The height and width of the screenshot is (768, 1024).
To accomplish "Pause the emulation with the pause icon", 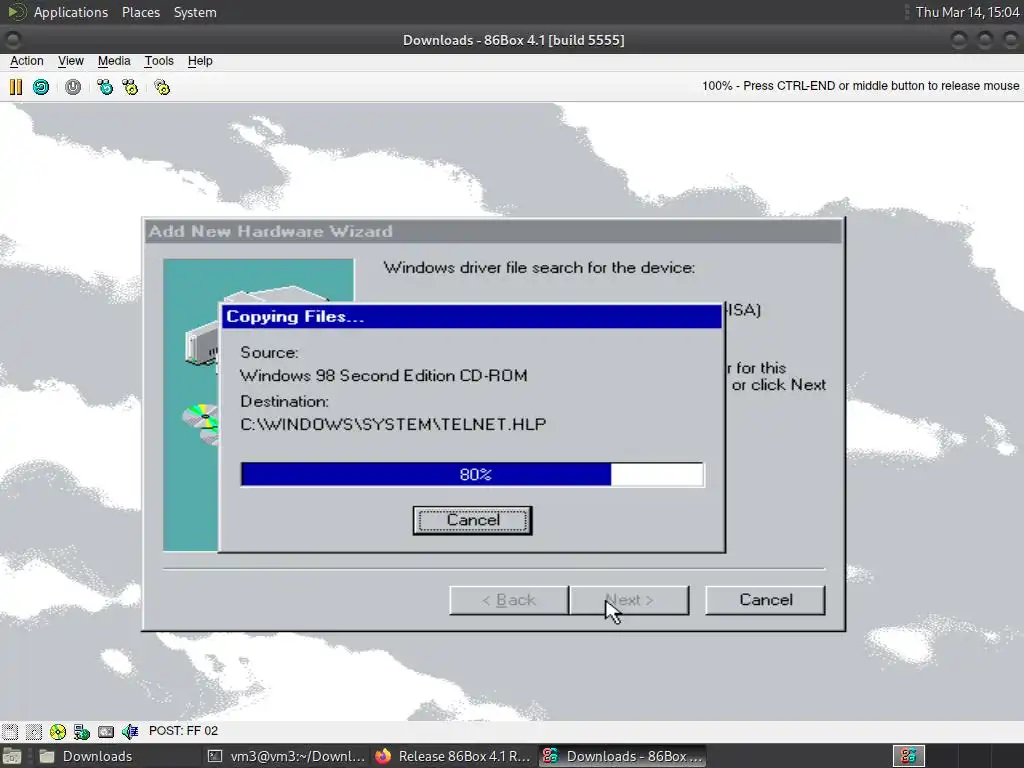I will tap(16, 87).
